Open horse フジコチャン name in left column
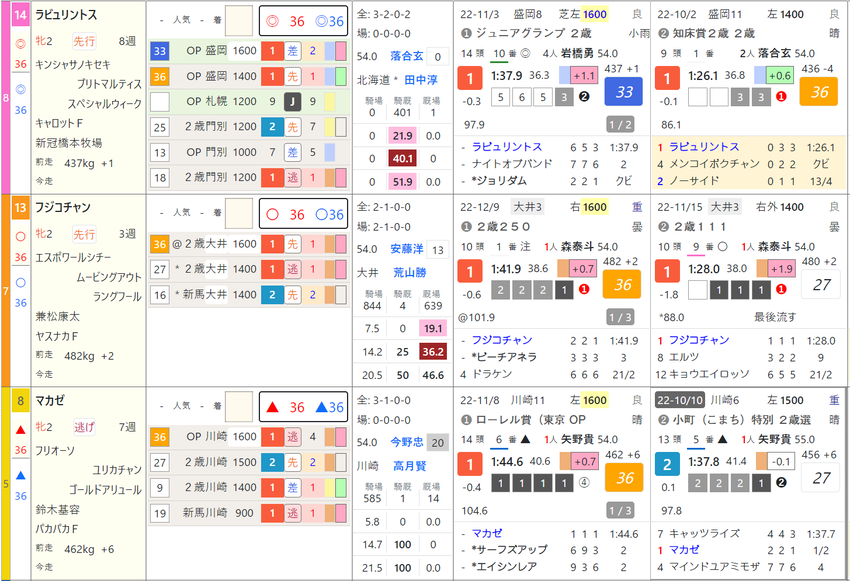This screenshot has width=850, height=581. 63,208
